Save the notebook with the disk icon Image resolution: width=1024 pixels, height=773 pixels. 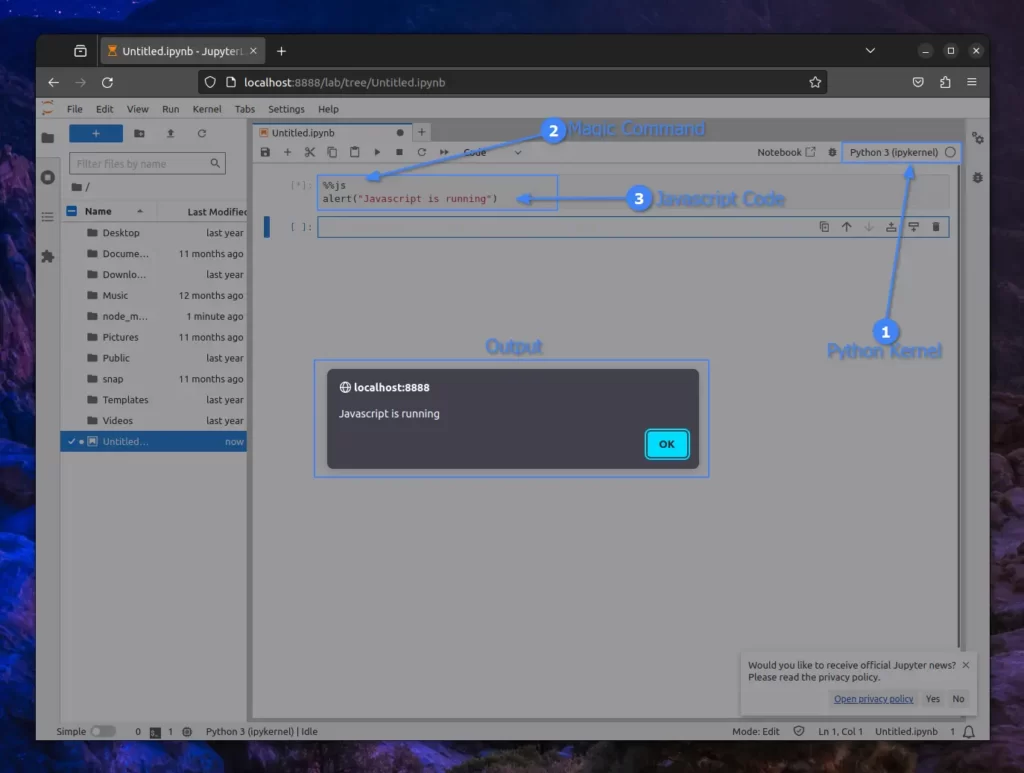[265, 152]
